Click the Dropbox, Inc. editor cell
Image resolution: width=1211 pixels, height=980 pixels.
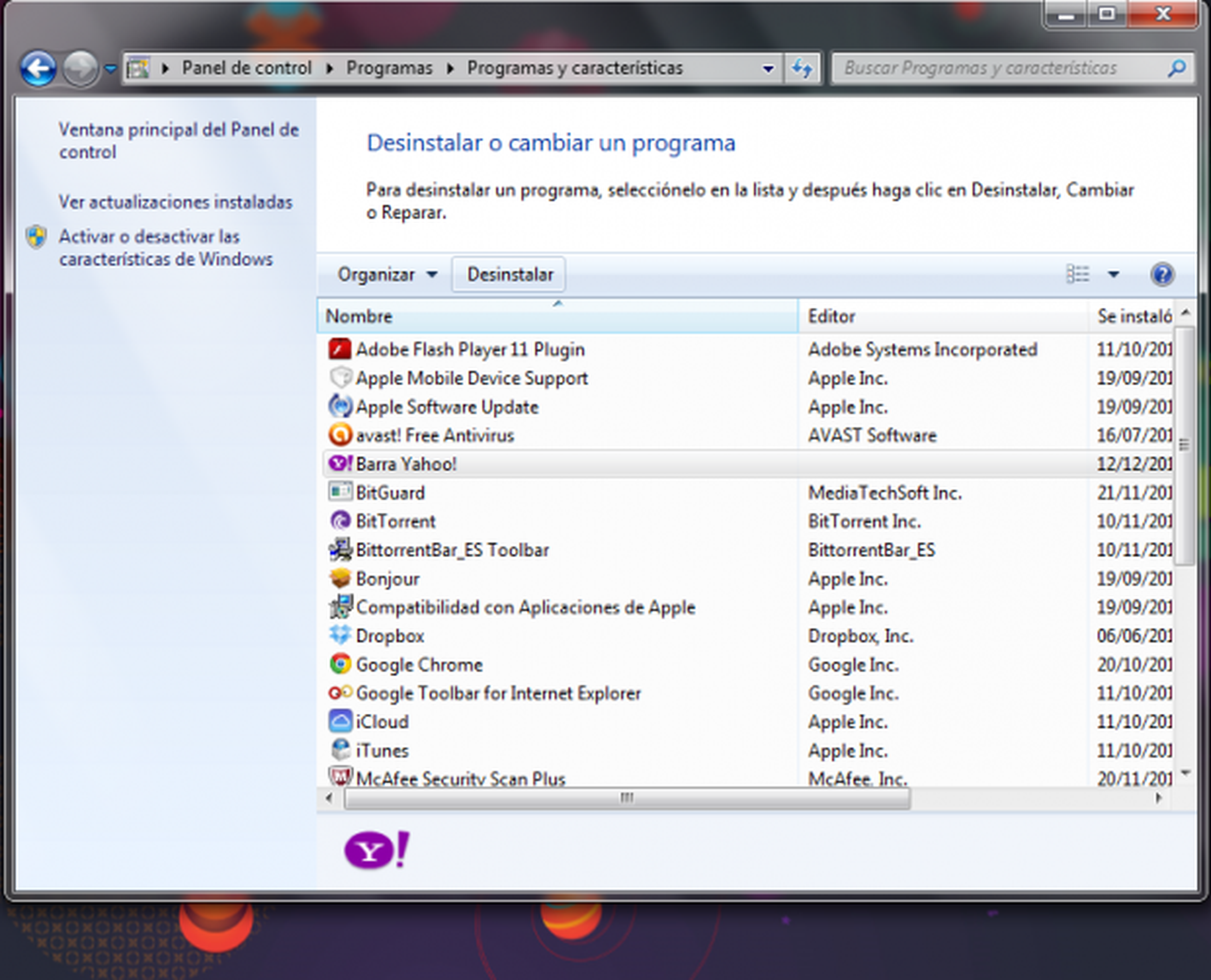click(x=860, y=636)
